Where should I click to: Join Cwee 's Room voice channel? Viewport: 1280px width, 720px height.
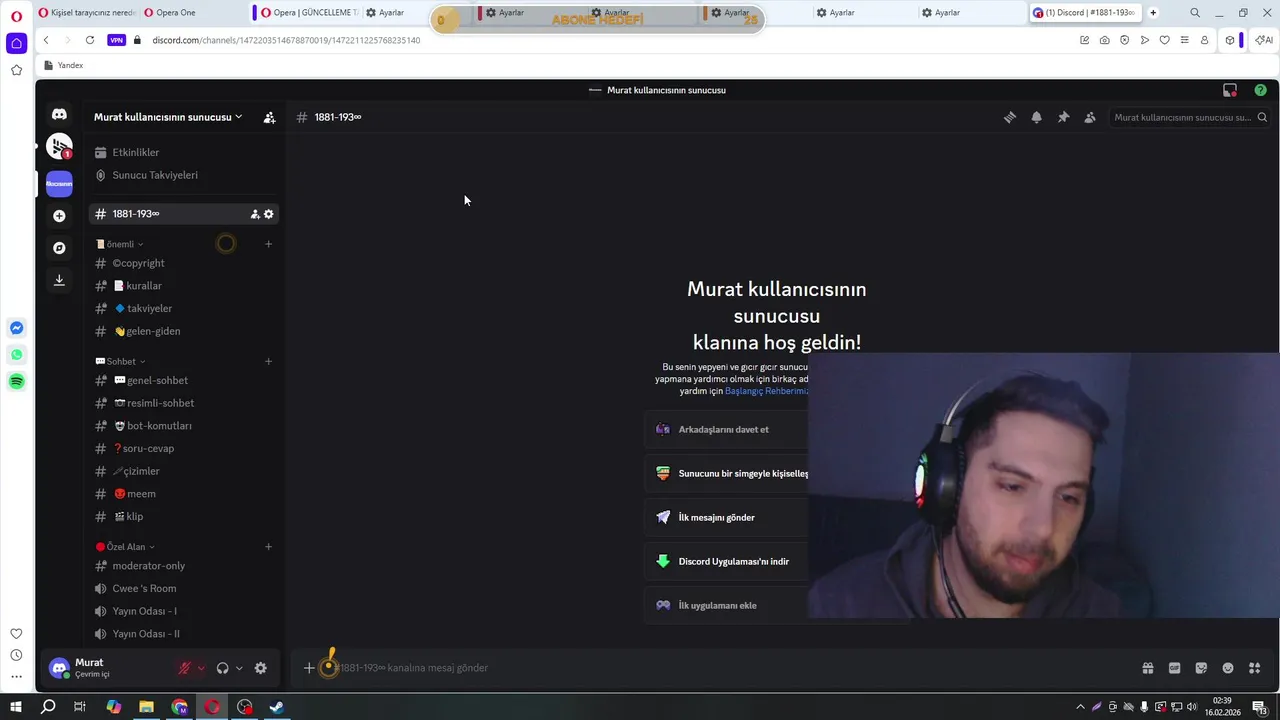click(x=183, y=588)
